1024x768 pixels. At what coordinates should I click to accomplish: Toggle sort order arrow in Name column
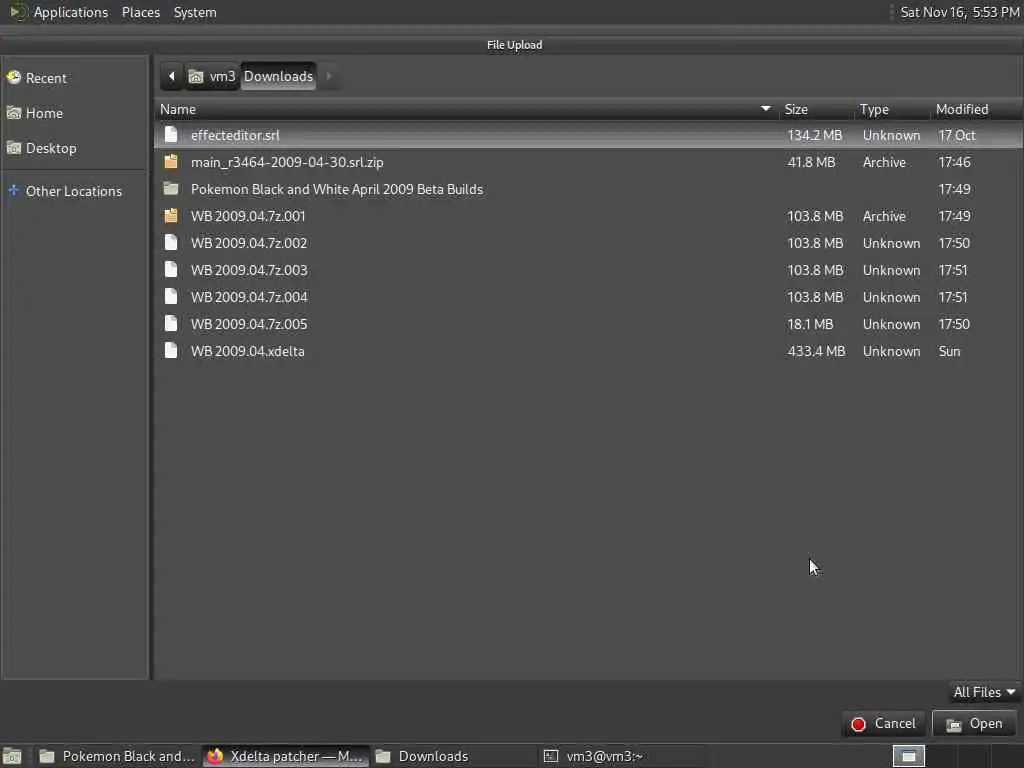(765, 108)
